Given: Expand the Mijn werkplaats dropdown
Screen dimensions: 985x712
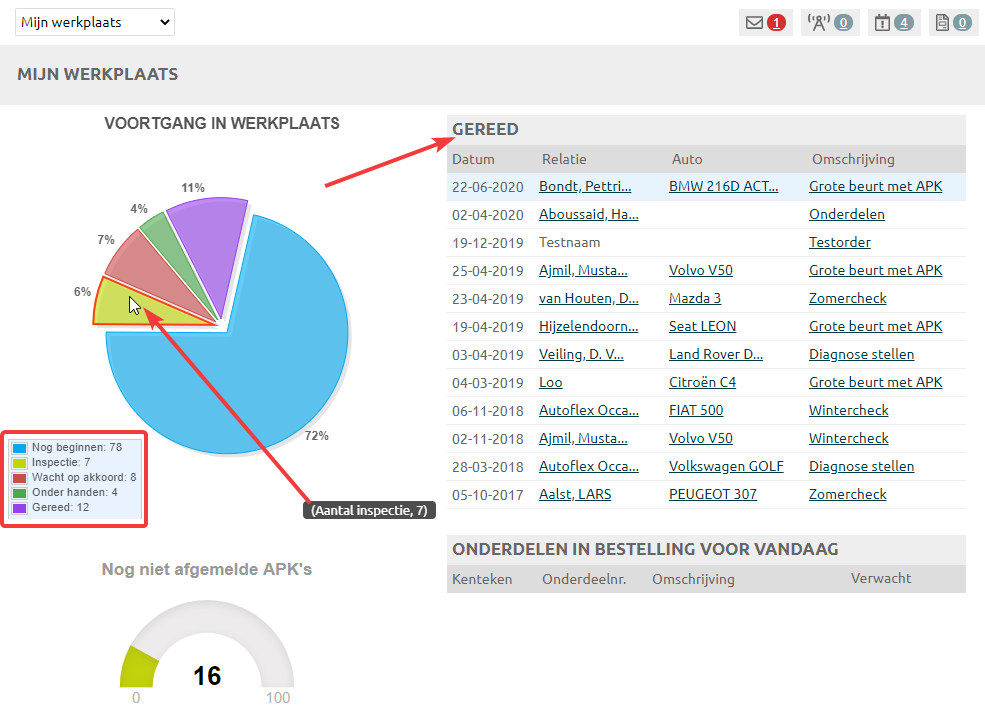Looking at the screenshot, I should 95,22.
